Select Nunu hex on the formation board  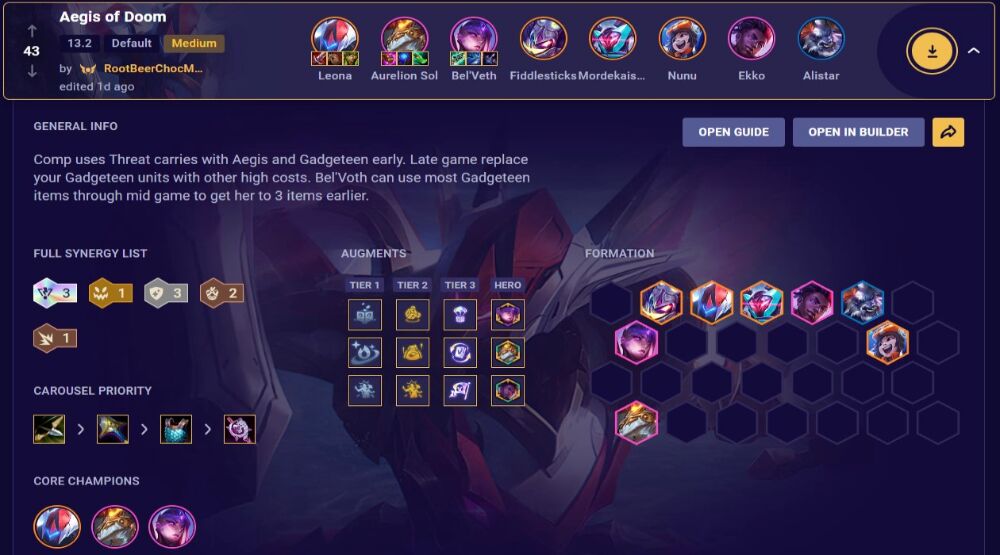click(887, 342)
